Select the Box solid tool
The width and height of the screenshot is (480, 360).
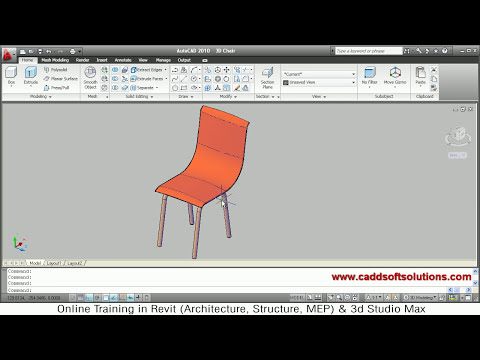[x=11, y=76]
